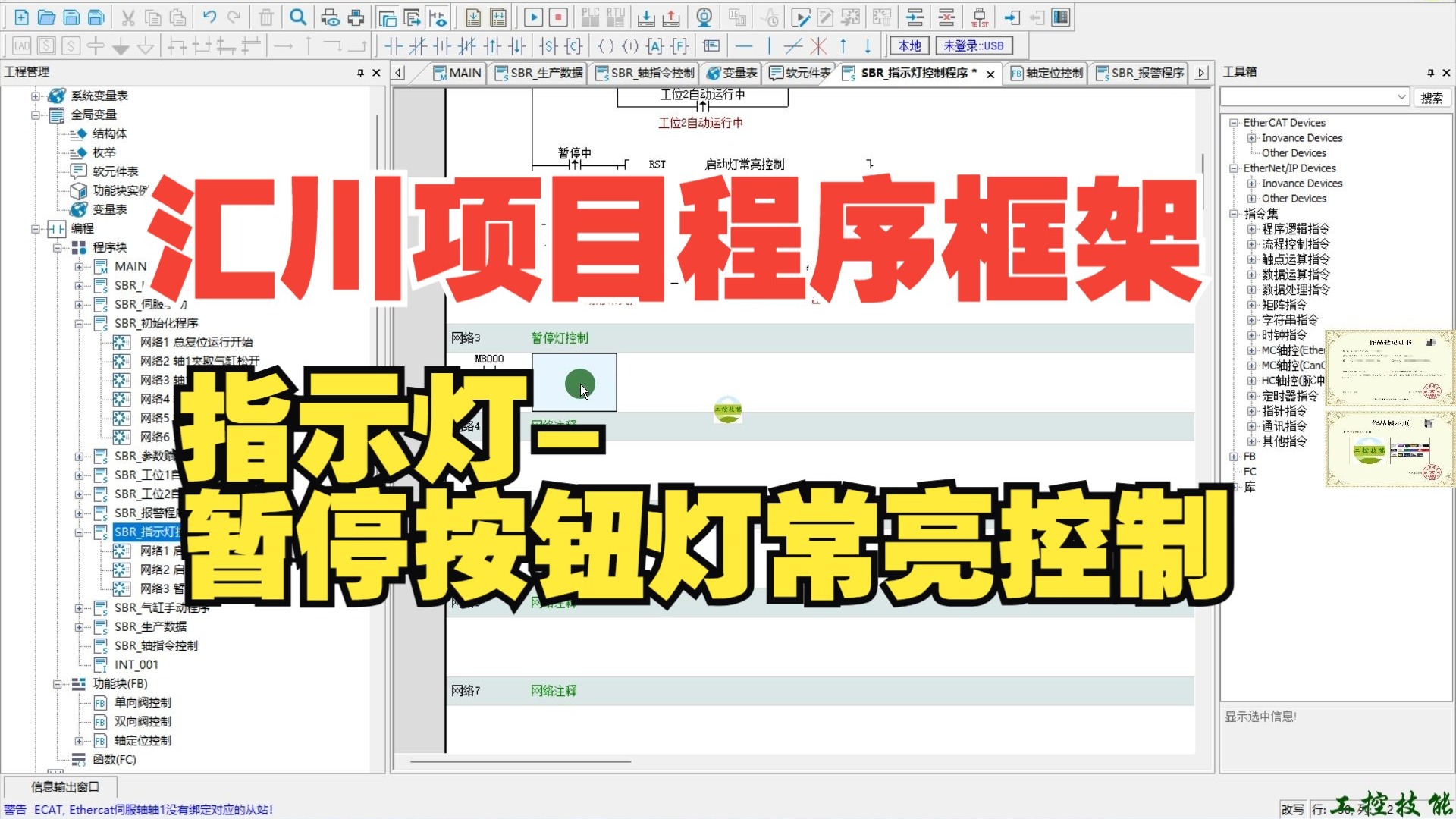
Task: Collapse the 编程 tree node
Action: coord(35,228)
